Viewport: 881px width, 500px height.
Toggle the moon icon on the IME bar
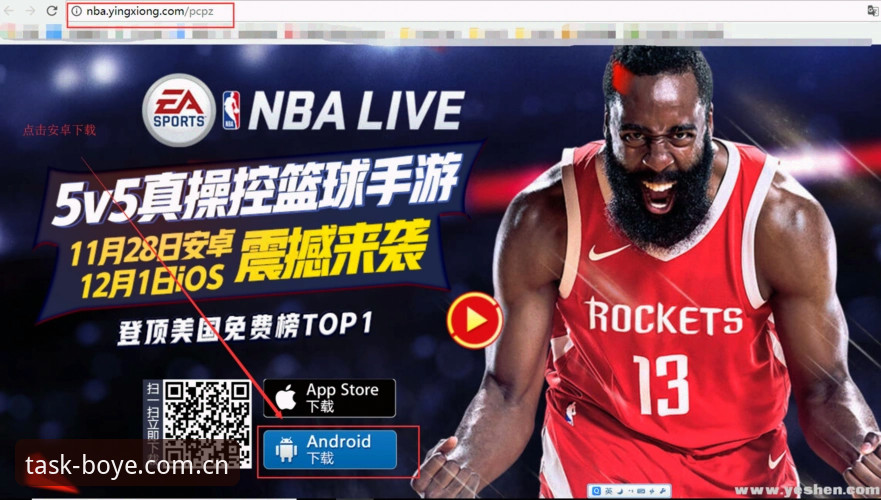[x=621, y=491]
